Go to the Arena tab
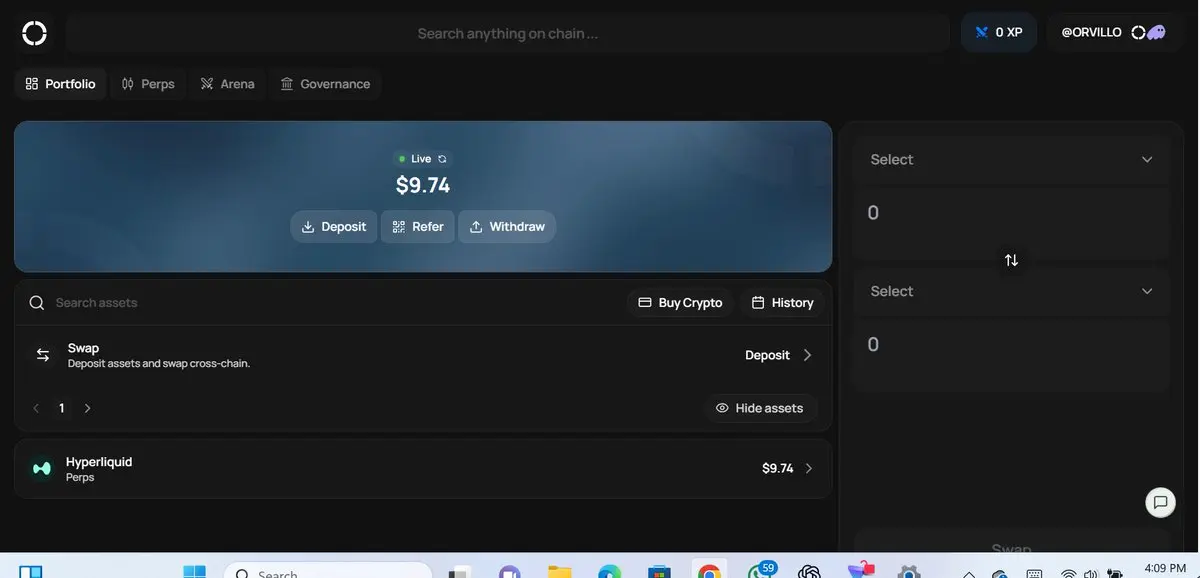Screen dimensions: 1200x578 227,84
